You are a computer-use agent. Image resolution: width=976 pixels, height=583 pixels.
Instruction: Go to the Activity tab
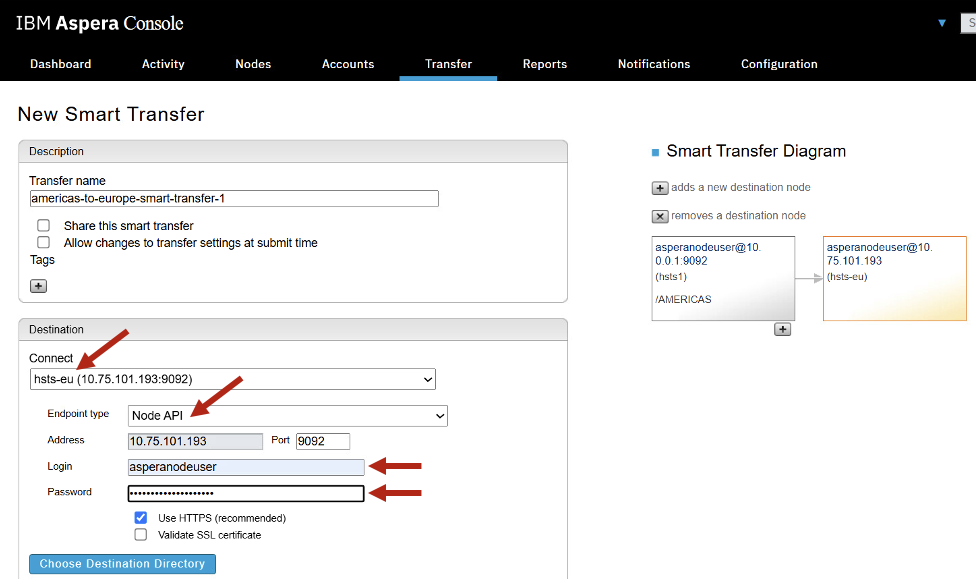(x=163, y=64)
